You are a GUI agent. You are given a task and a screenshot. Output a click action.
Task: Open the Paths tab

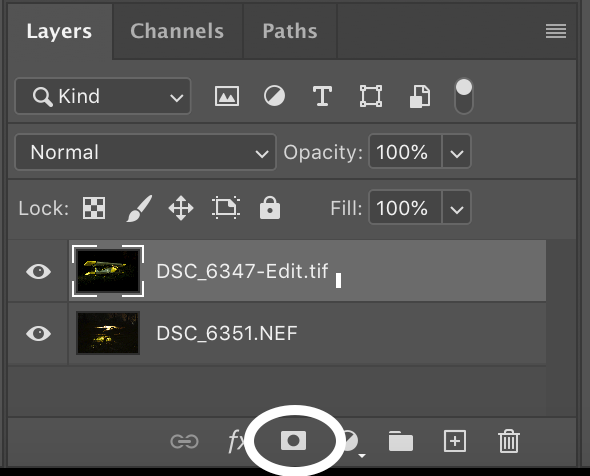[290, 31]
